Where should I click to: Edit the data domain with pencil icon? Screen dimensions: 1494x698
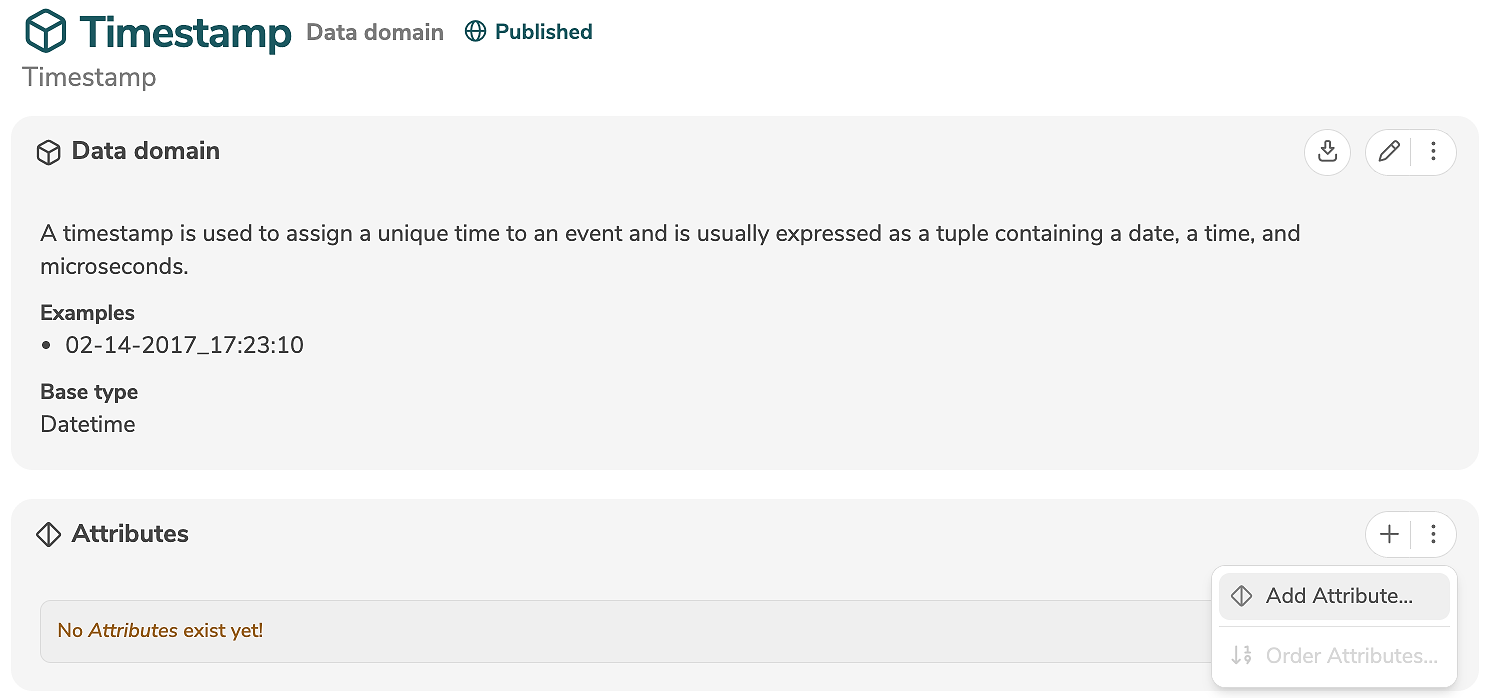pos(1389,152)
